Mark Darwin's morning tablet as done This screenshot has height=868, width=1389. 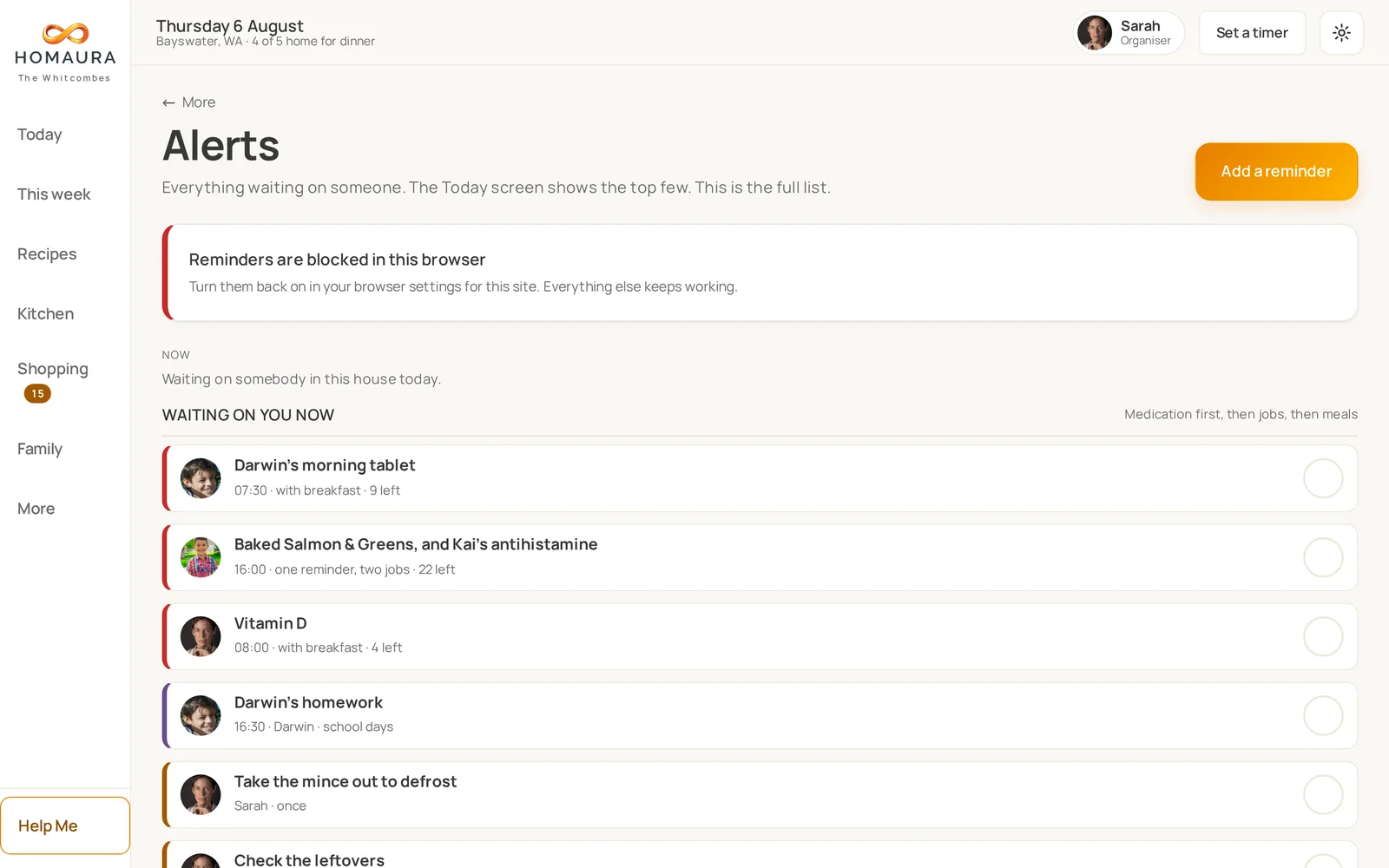point(1323,478)
